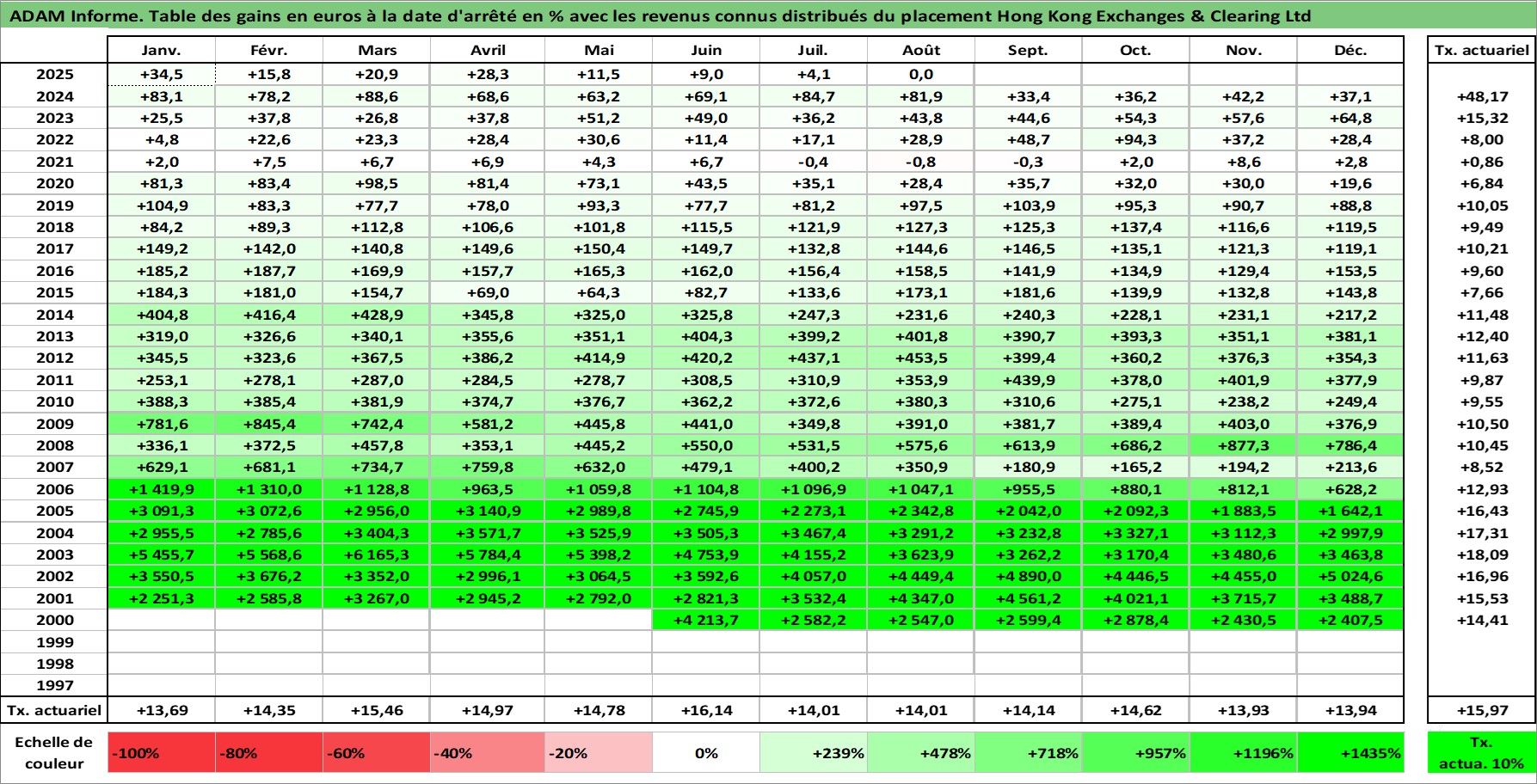Select the -40% color scale swatch
1537x784 pixels.
tap(488, 753)
